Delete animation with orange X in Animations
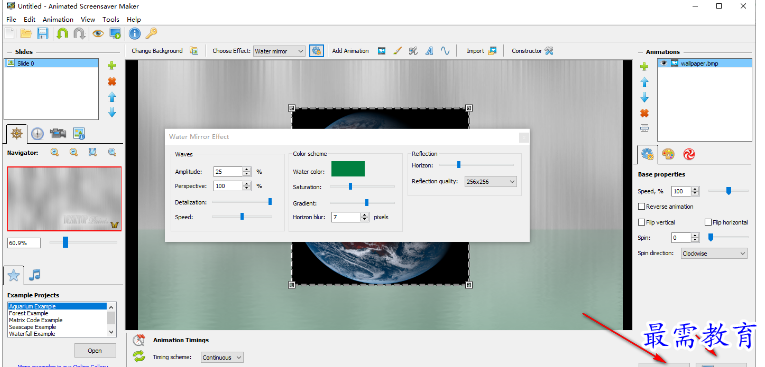The image size is (765, 367). pos(644,113)
